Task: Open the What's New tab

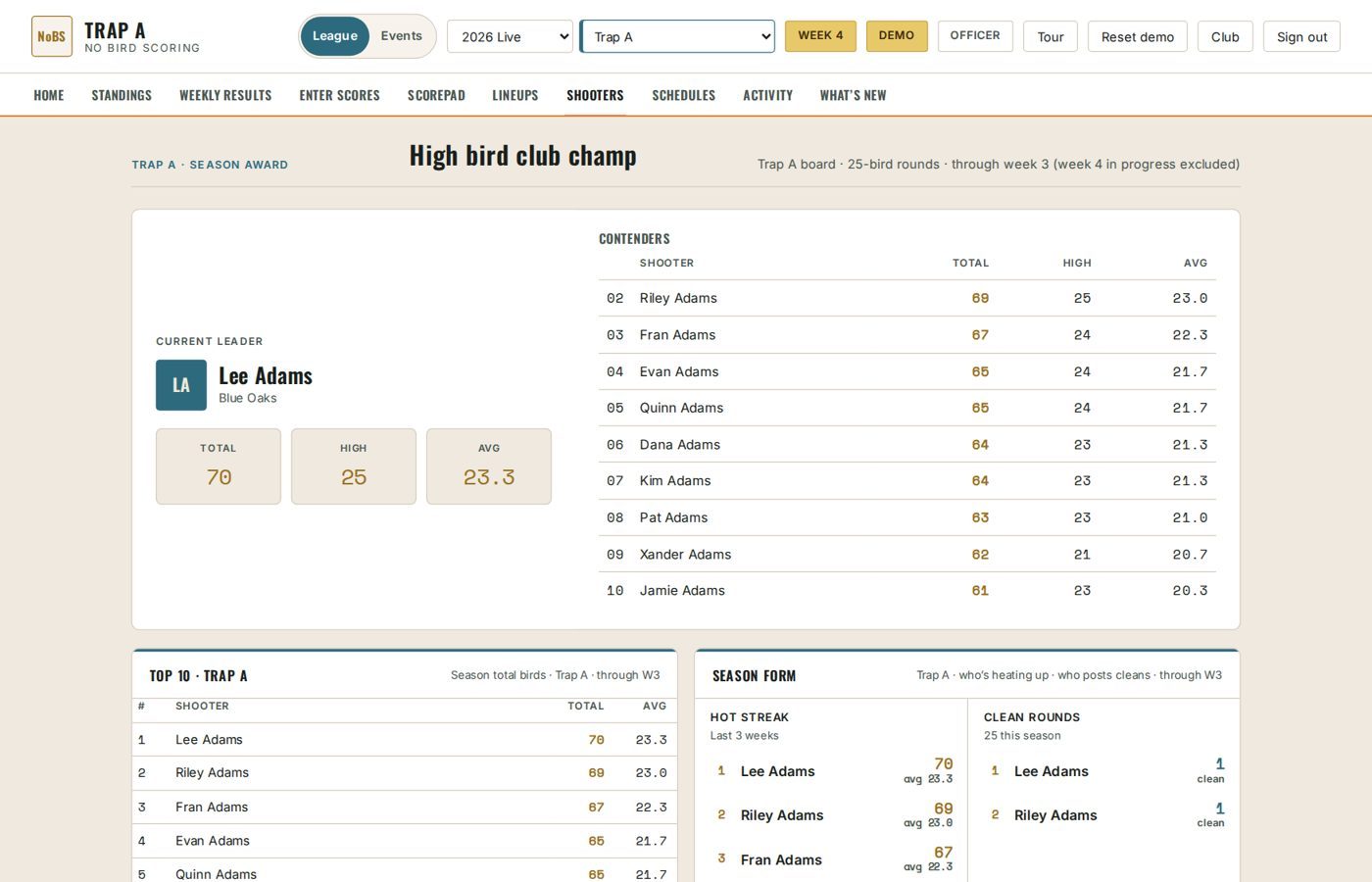Action: coord(853,95)
